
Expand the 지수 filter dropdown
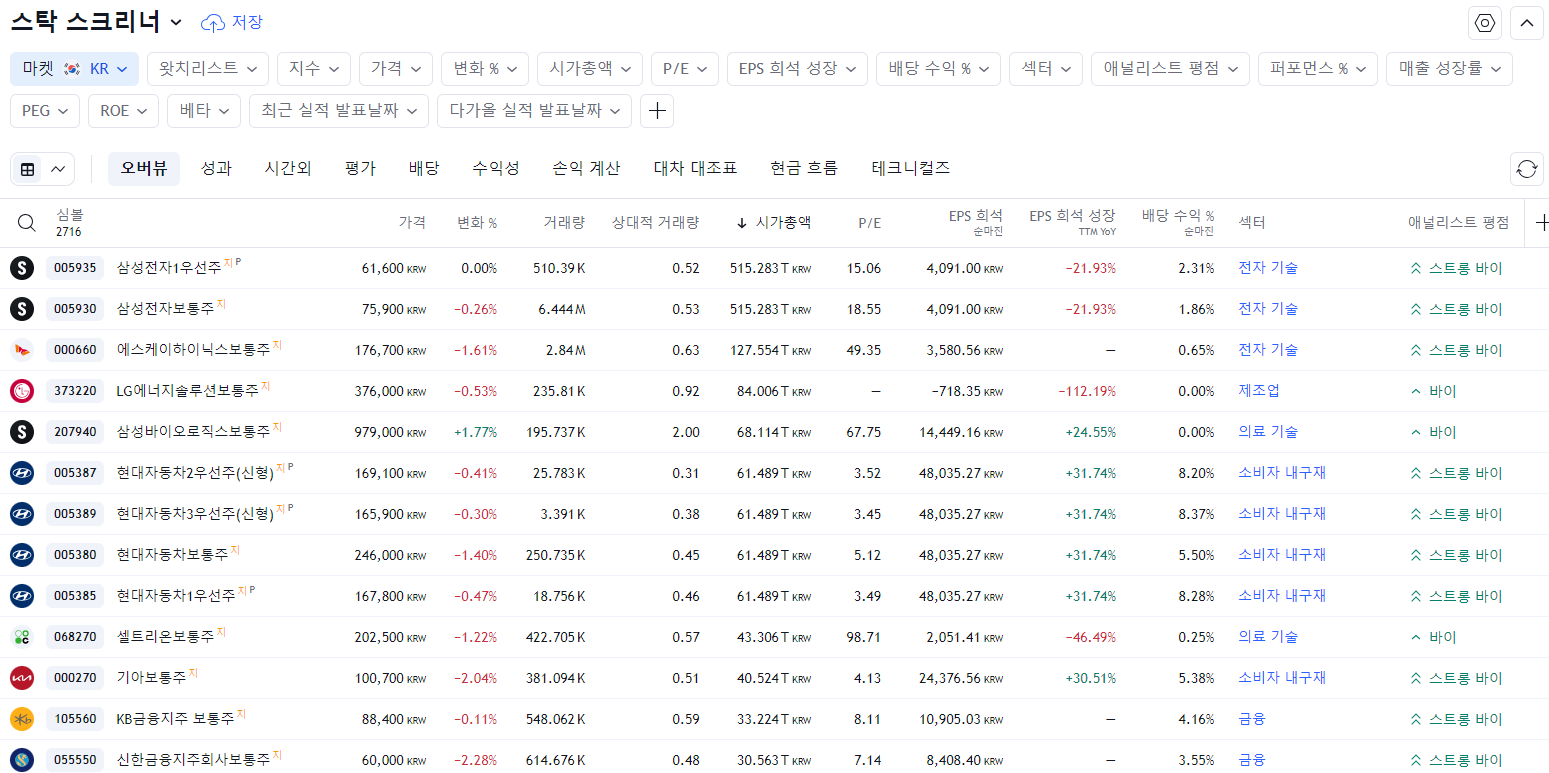coord(314,69)
